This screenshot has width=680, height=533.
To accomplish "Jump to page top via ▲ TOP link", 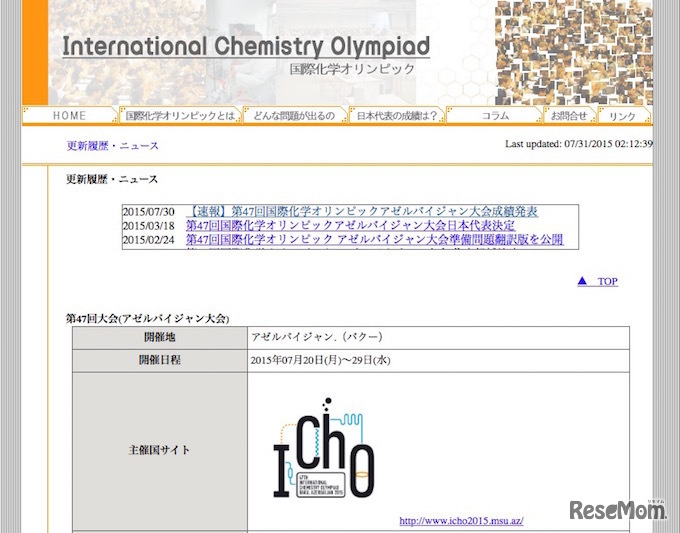I will pos(598,281).
